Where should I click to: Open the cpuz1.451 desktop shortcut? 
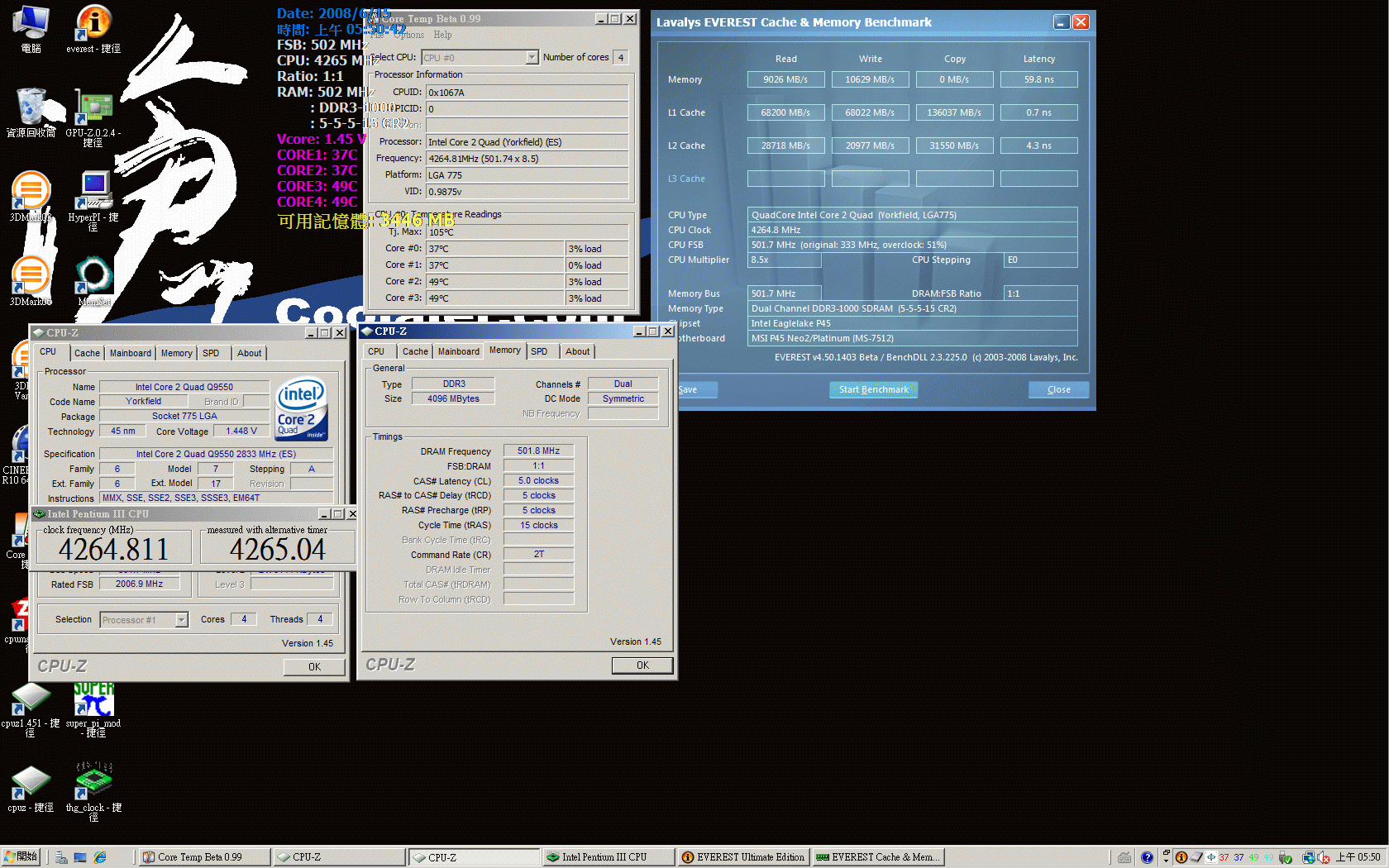(x=31, y=701)
